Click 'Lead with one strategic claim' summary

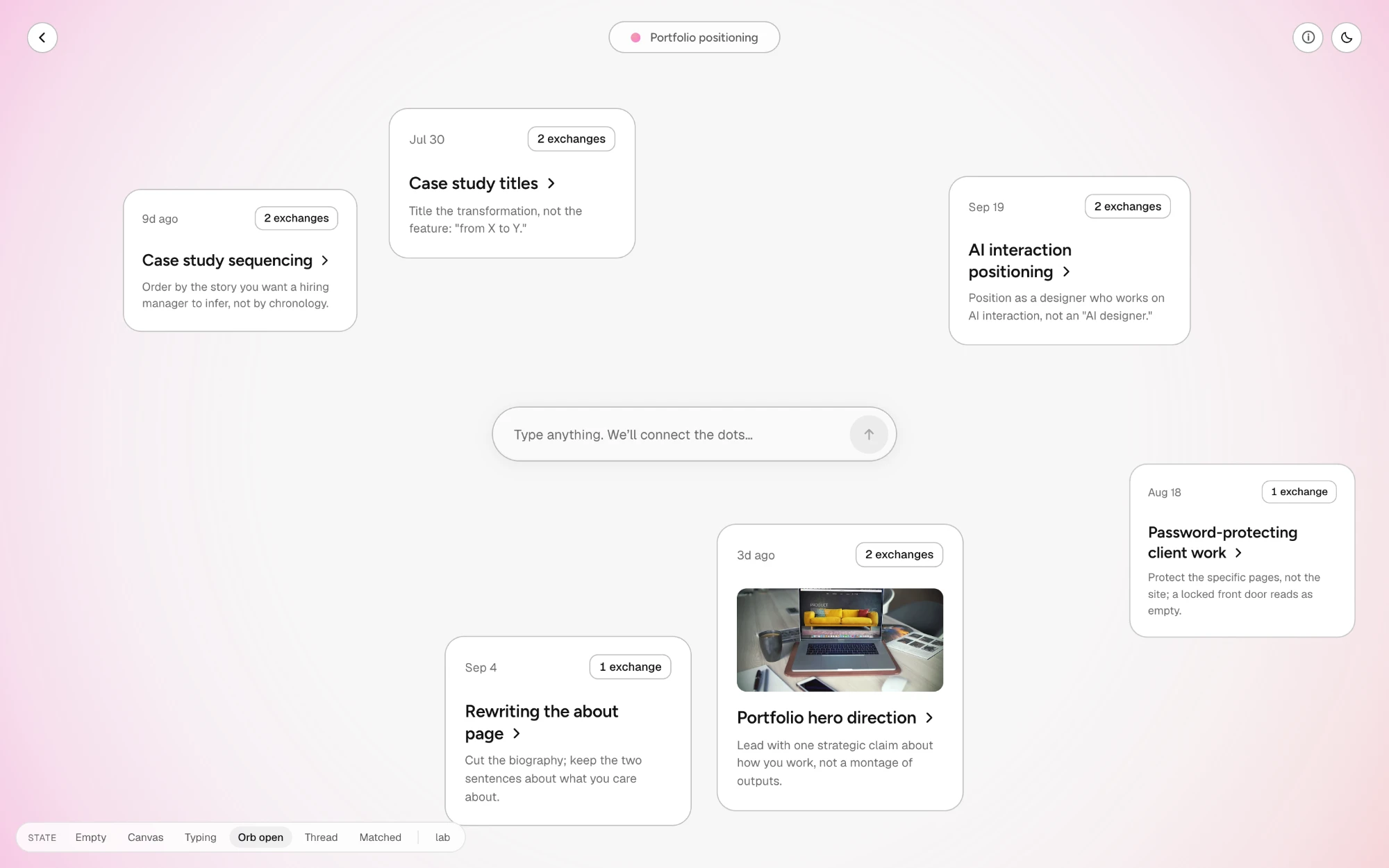coord(835,762)
